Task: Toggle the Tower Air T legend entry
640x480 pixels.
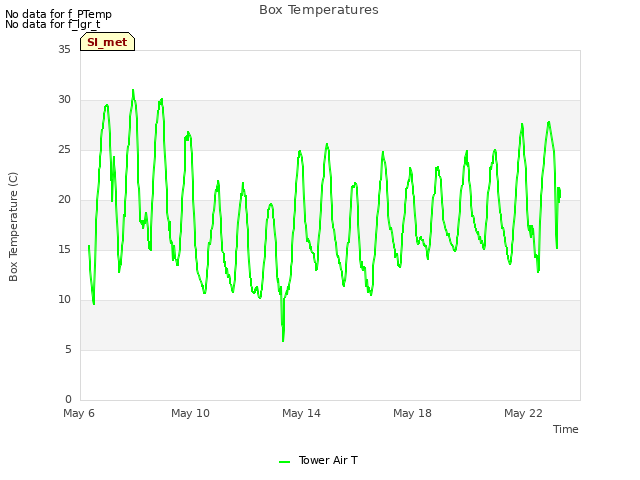Action: 318,460
